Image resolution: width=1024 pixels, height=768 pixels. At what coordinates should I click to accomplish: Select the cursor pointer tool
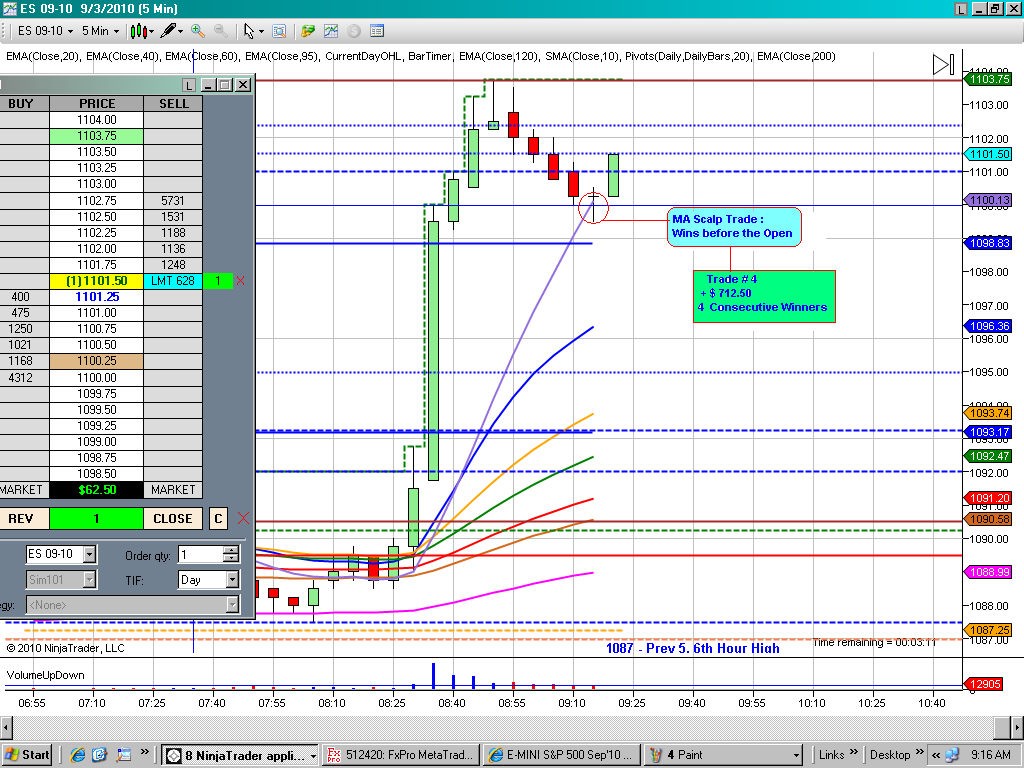(x=249, y=31)
